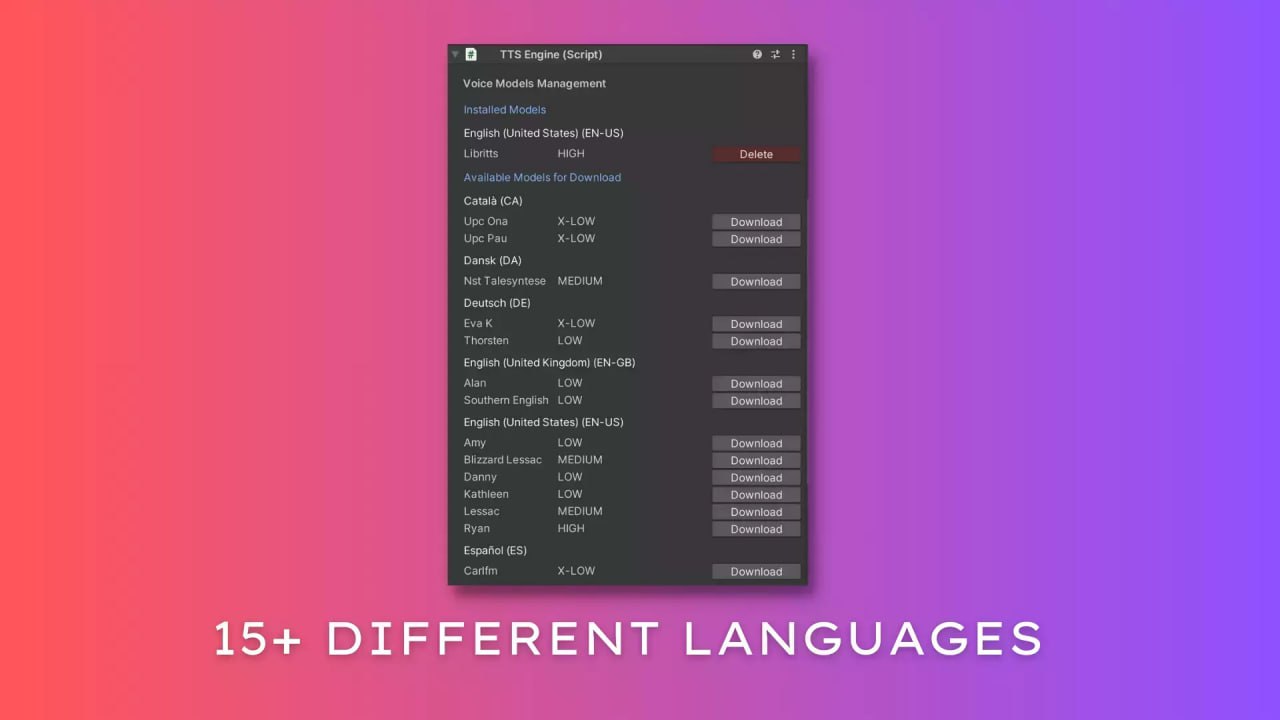
Task: Download the Amy US English voice
Action: [x=755, y=443]
